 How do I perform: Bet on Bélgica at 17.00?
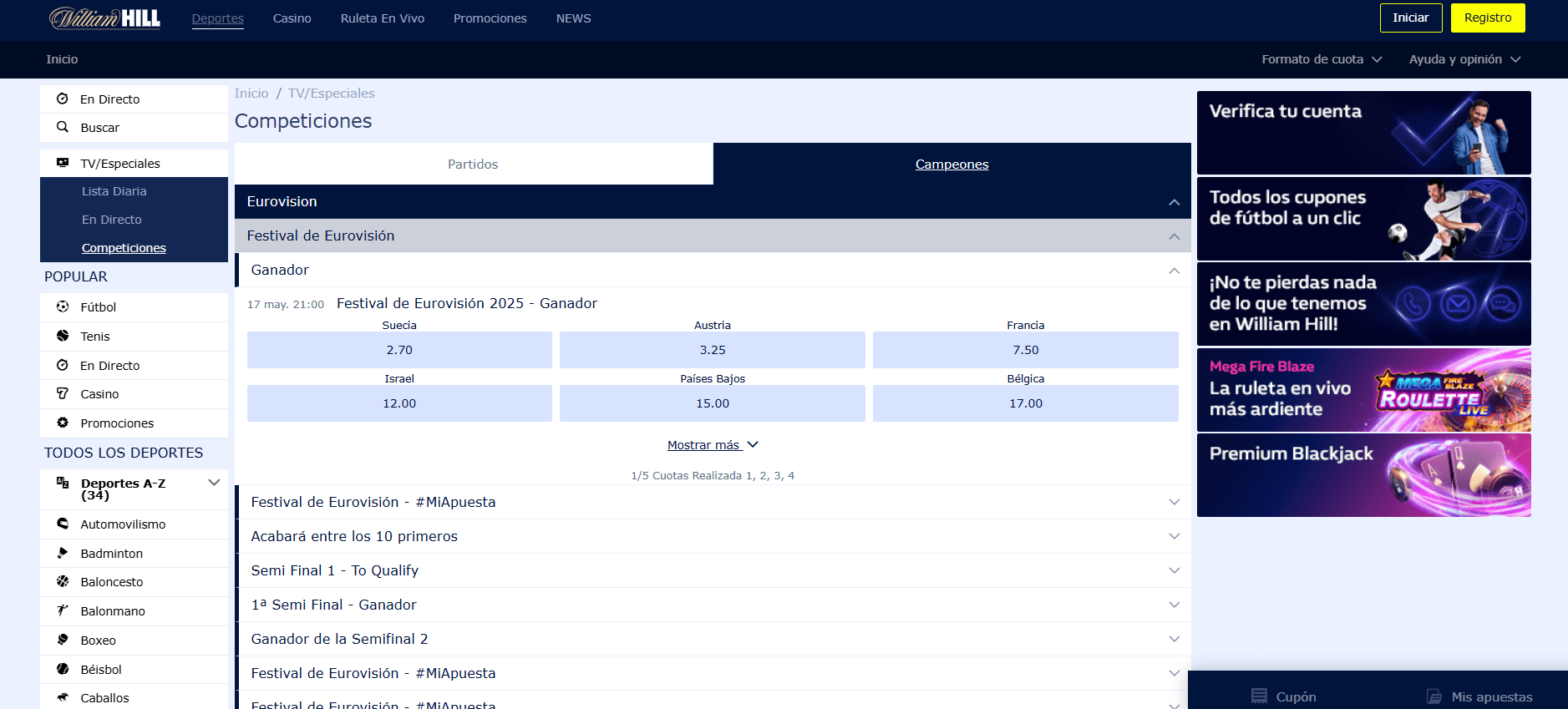tap(1025, 403)
